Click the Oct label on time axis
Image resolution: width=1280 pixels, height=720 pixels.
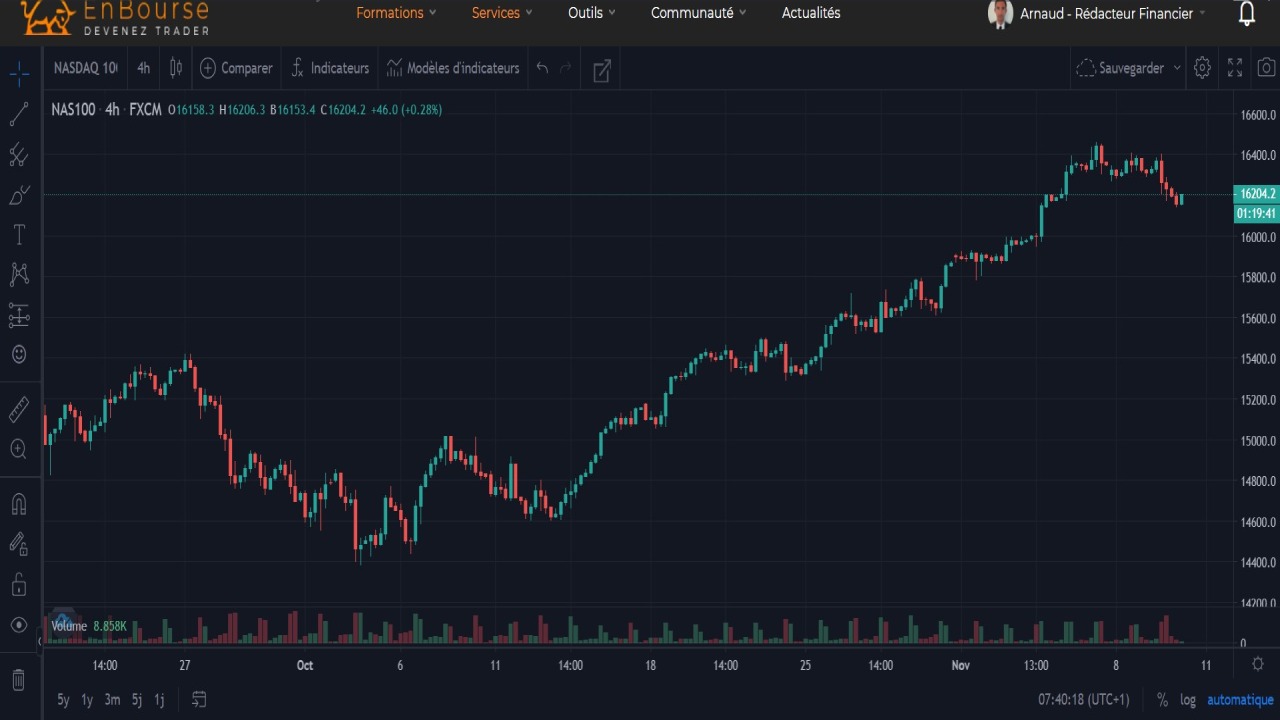coord(305,665)
